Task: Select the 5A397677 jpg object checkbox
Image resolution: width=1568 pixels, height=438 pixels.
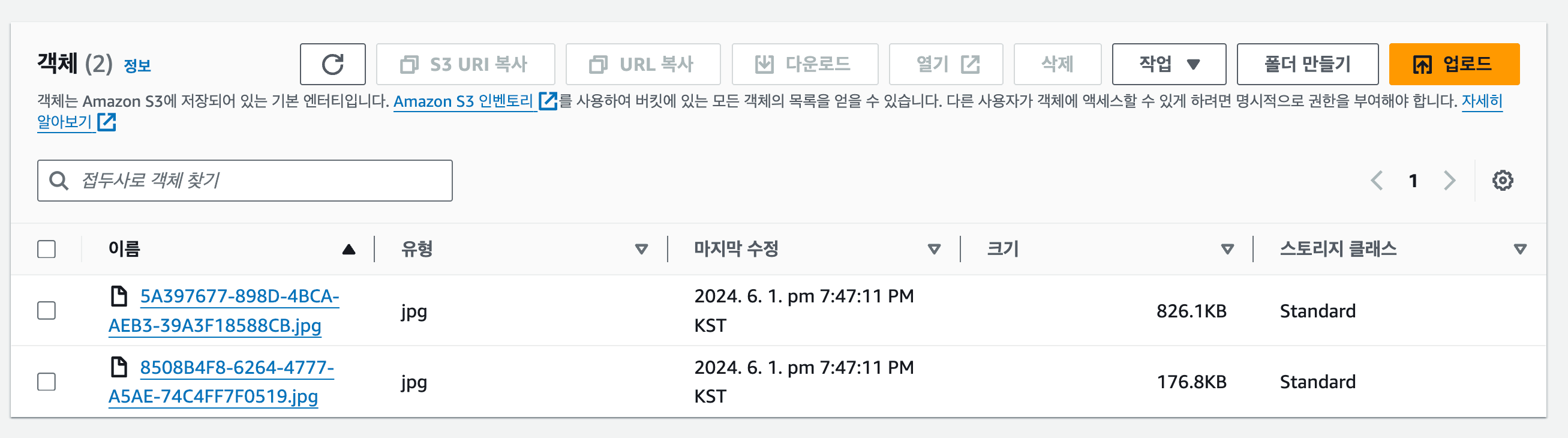Action: pos(46,311)
